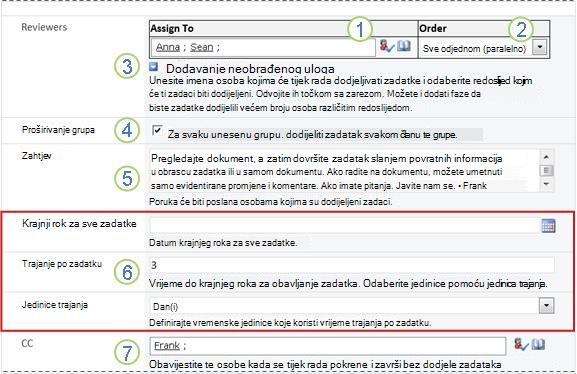
Task: Click the 'Za svaku unesenu grupu' checkbox label
Action: (x=312, y=135)
